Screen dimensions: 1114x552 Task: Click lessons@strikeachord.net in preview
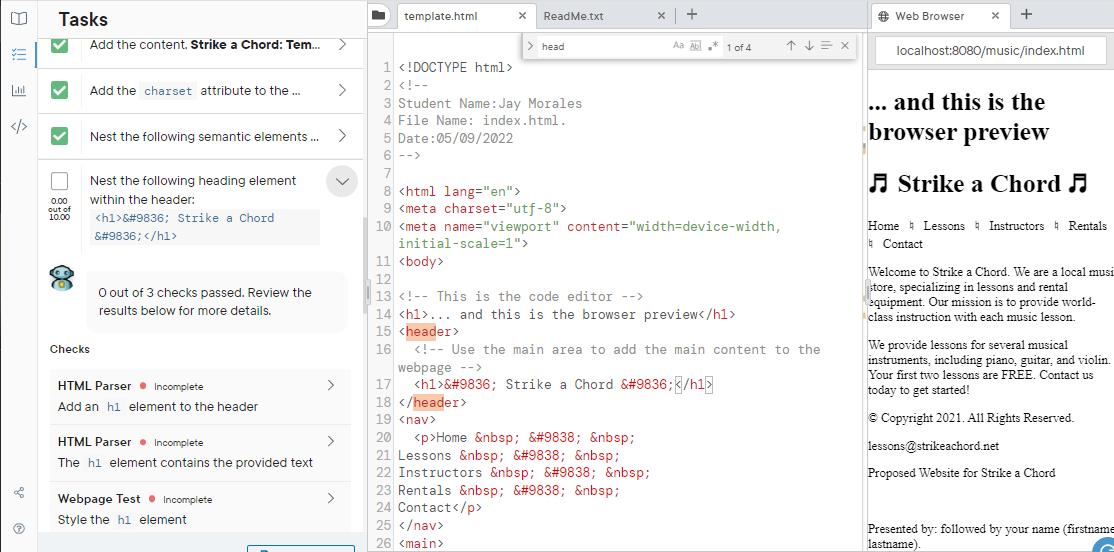point(933,446)
